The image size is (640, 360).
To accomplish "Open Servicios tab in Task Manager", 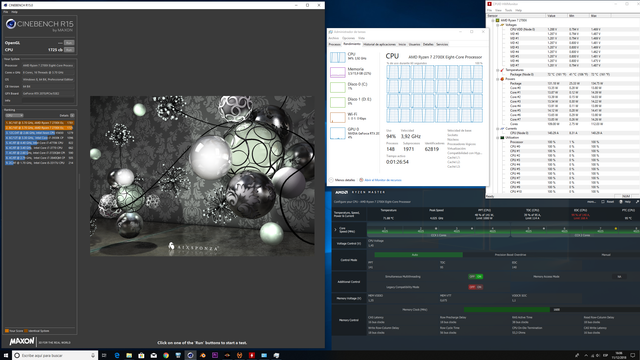I will (442, 44).
